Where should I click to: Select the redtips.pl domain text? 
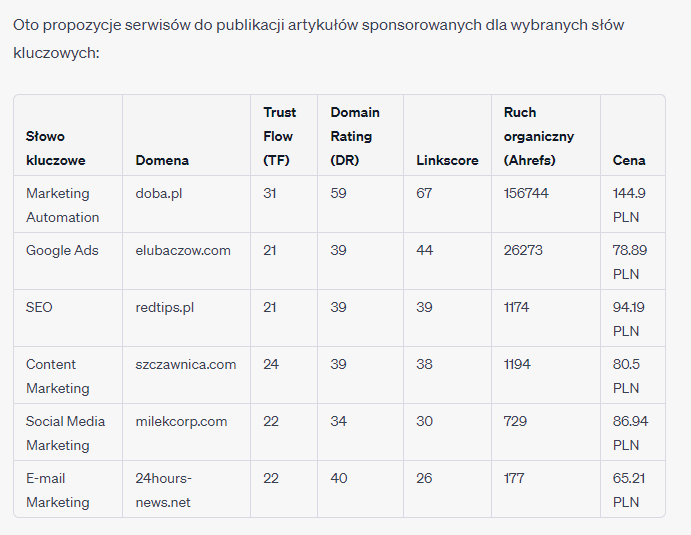point(164,307)
